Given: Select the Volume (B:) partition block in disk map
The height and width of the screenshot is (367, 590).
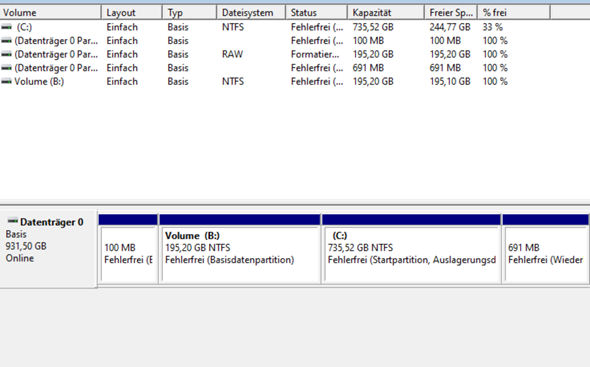Looking at the screenshot, I should (x=240, y=249).
